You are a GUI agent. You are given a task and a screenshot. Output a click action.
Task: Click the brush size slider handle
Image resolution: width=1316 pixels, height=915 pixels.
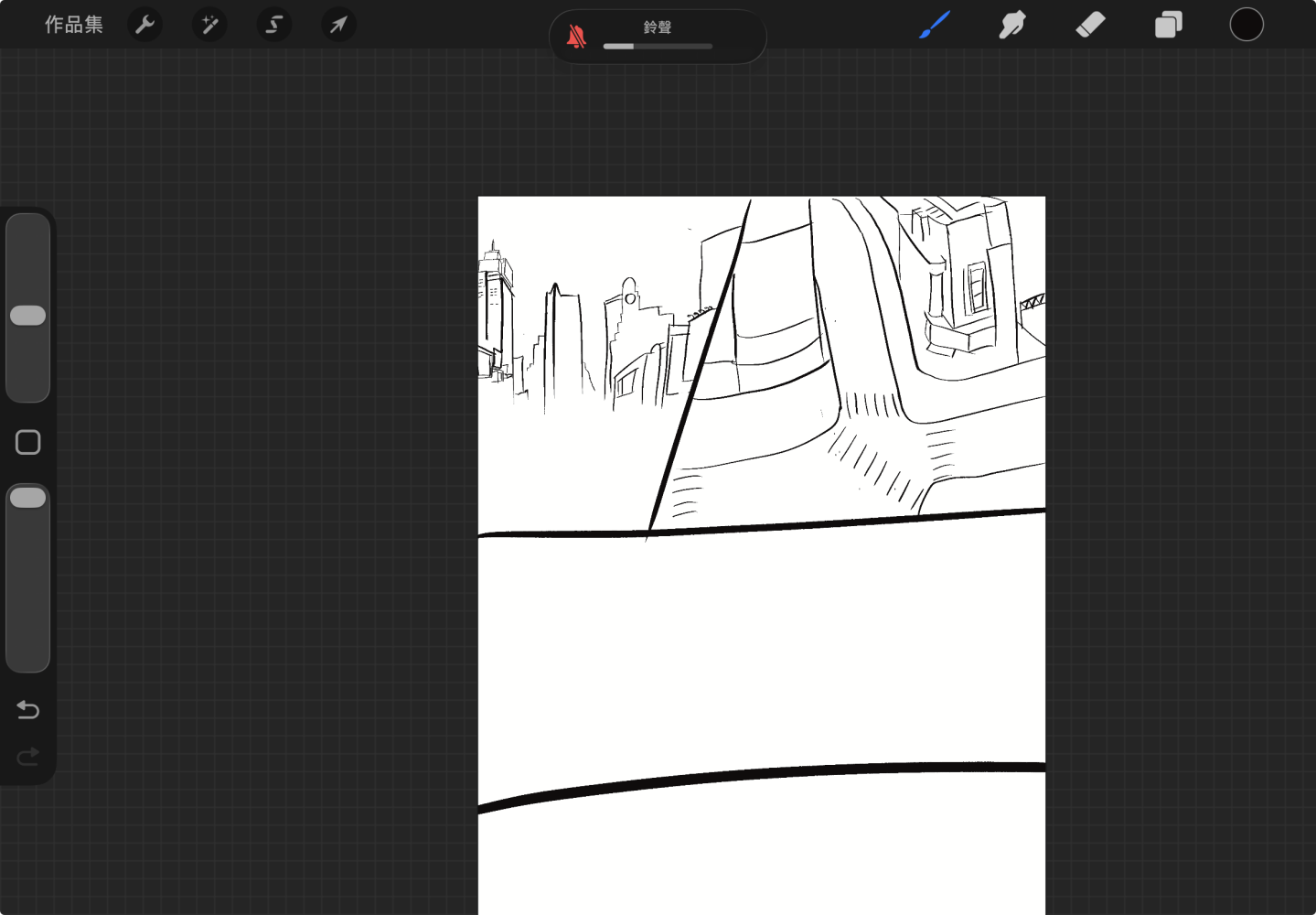pyautogui.click(x=27, y=316)
